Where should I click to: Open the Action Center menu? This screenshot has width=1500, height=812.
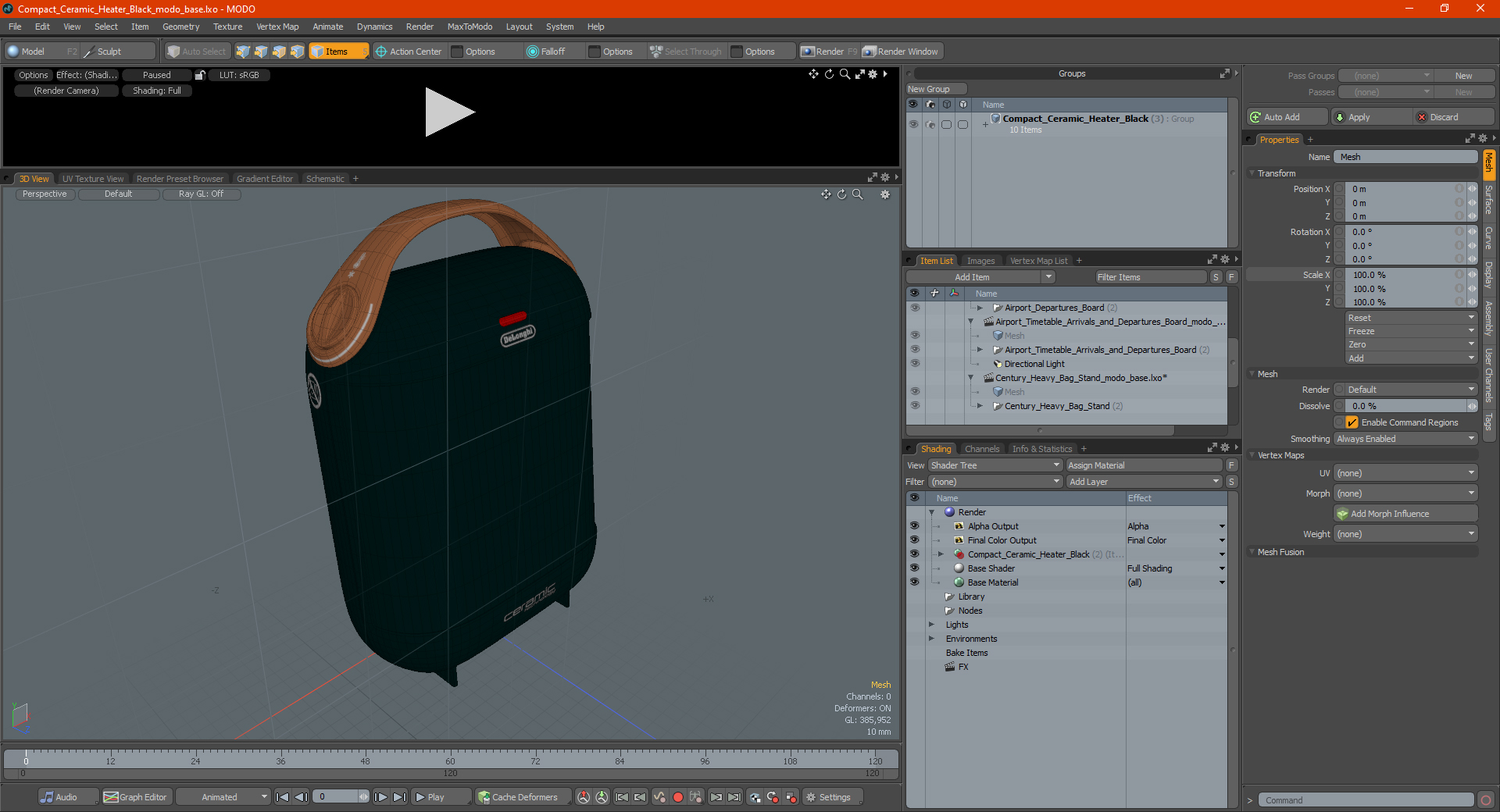coord(409,52)
